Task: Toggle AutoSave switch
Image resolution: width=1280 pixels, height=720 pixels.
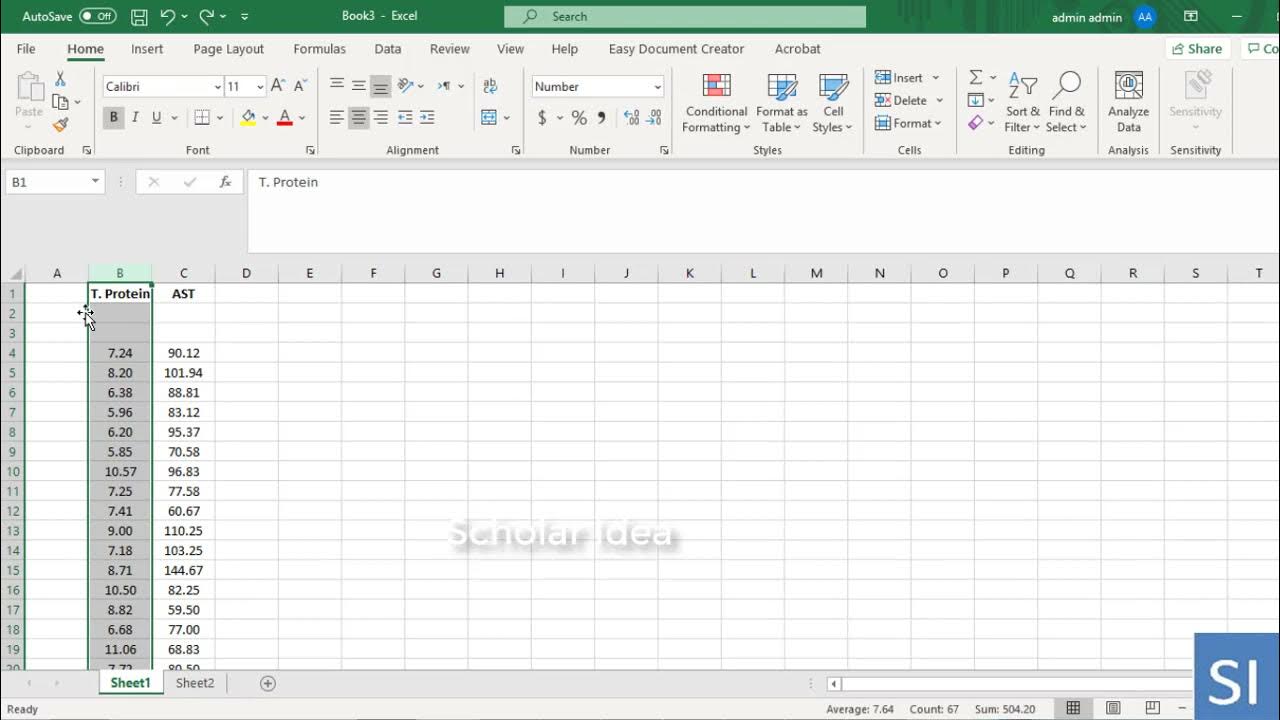Action: [97, 17]
